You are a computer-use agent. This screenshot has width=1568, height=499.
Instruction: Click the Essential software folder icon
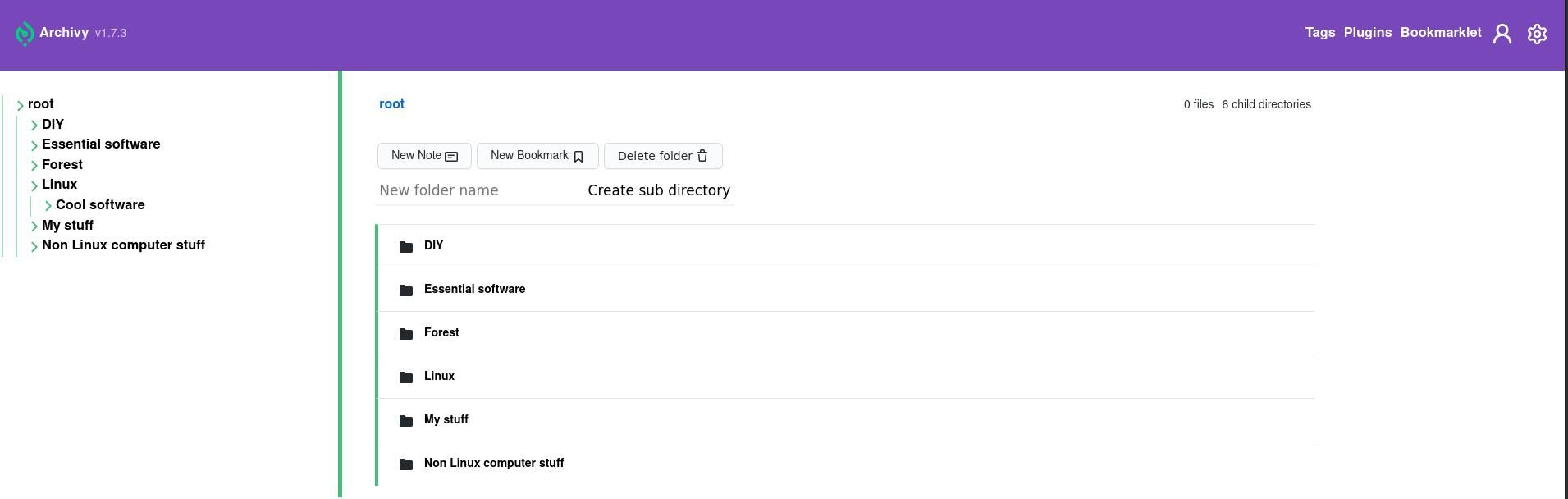(x=406, y=290)
